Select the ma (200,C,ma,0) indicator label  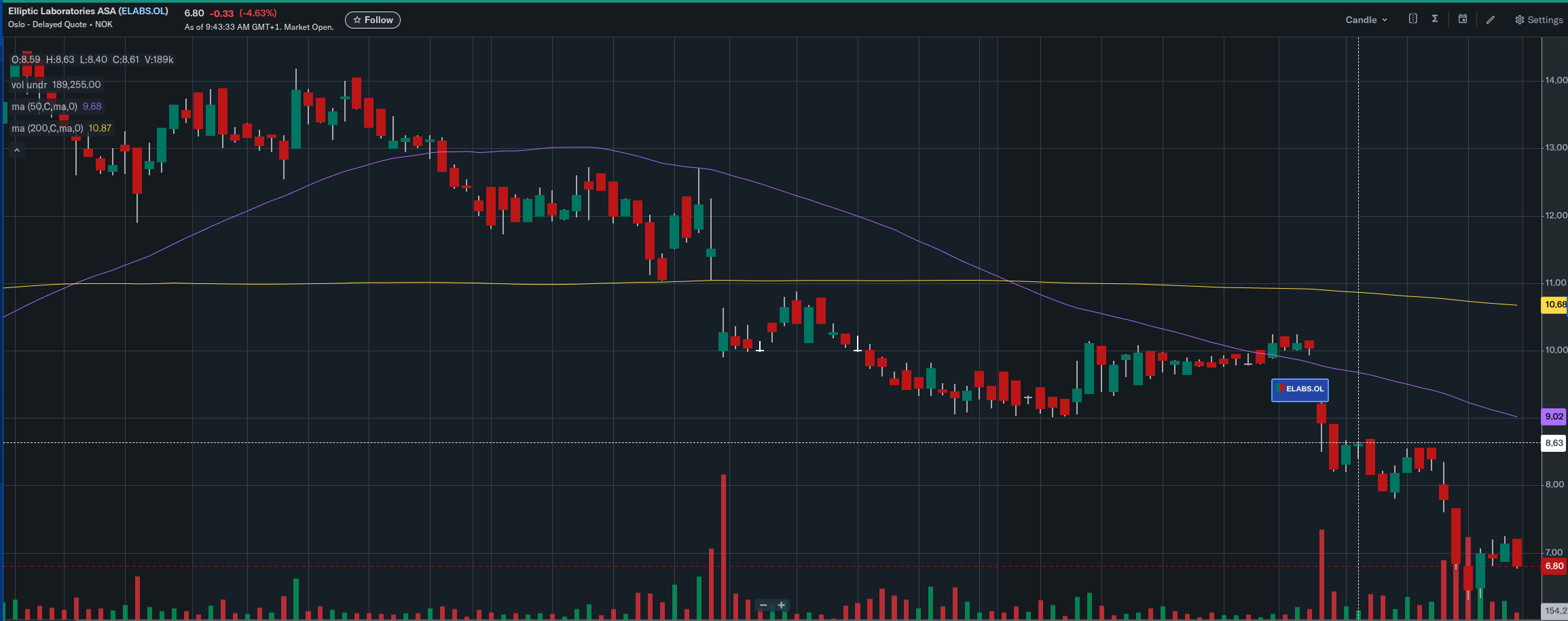pyautogui.click(x=47, y=128)
